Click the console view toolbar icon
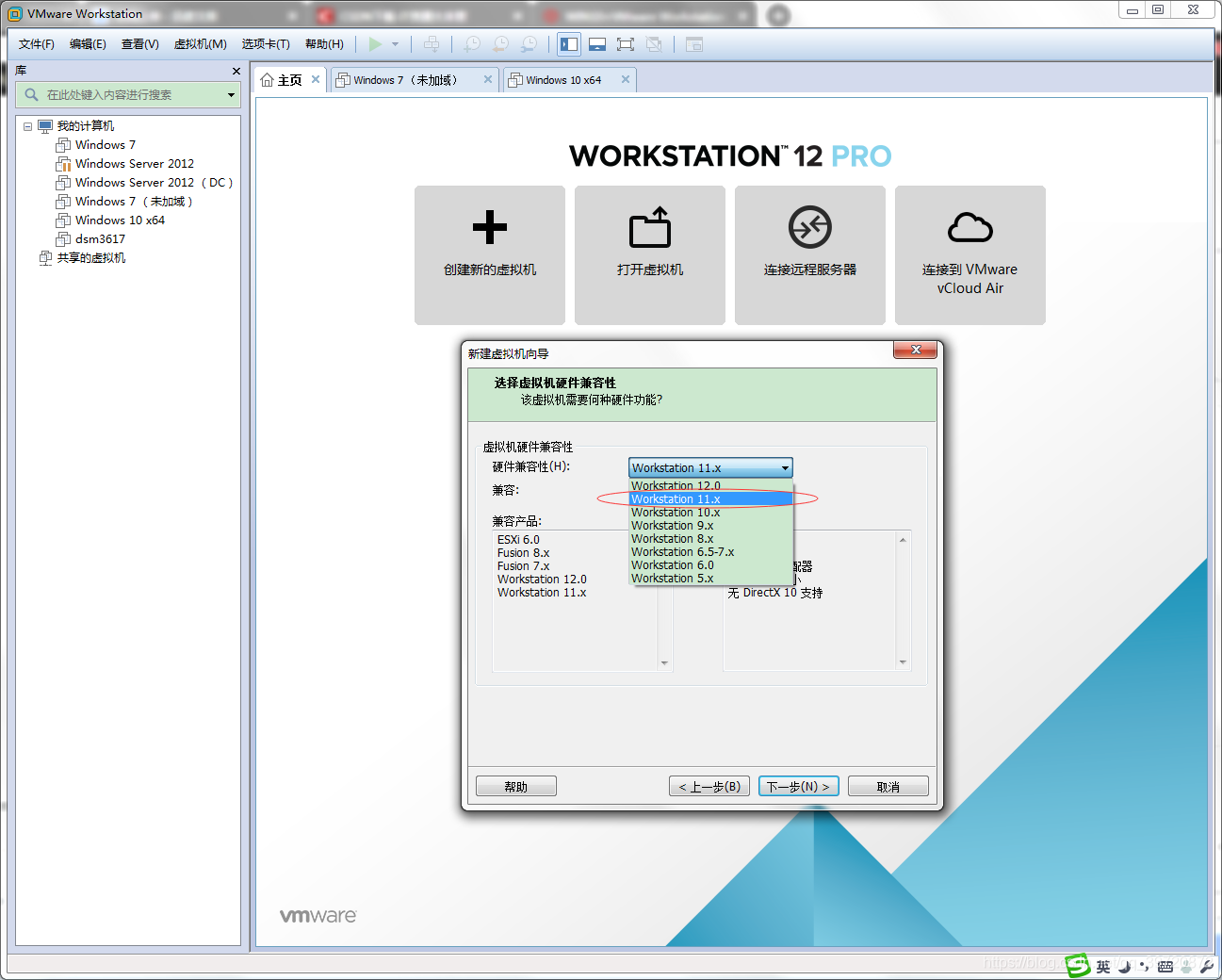Screen dimensions: 1222x980 694,44
